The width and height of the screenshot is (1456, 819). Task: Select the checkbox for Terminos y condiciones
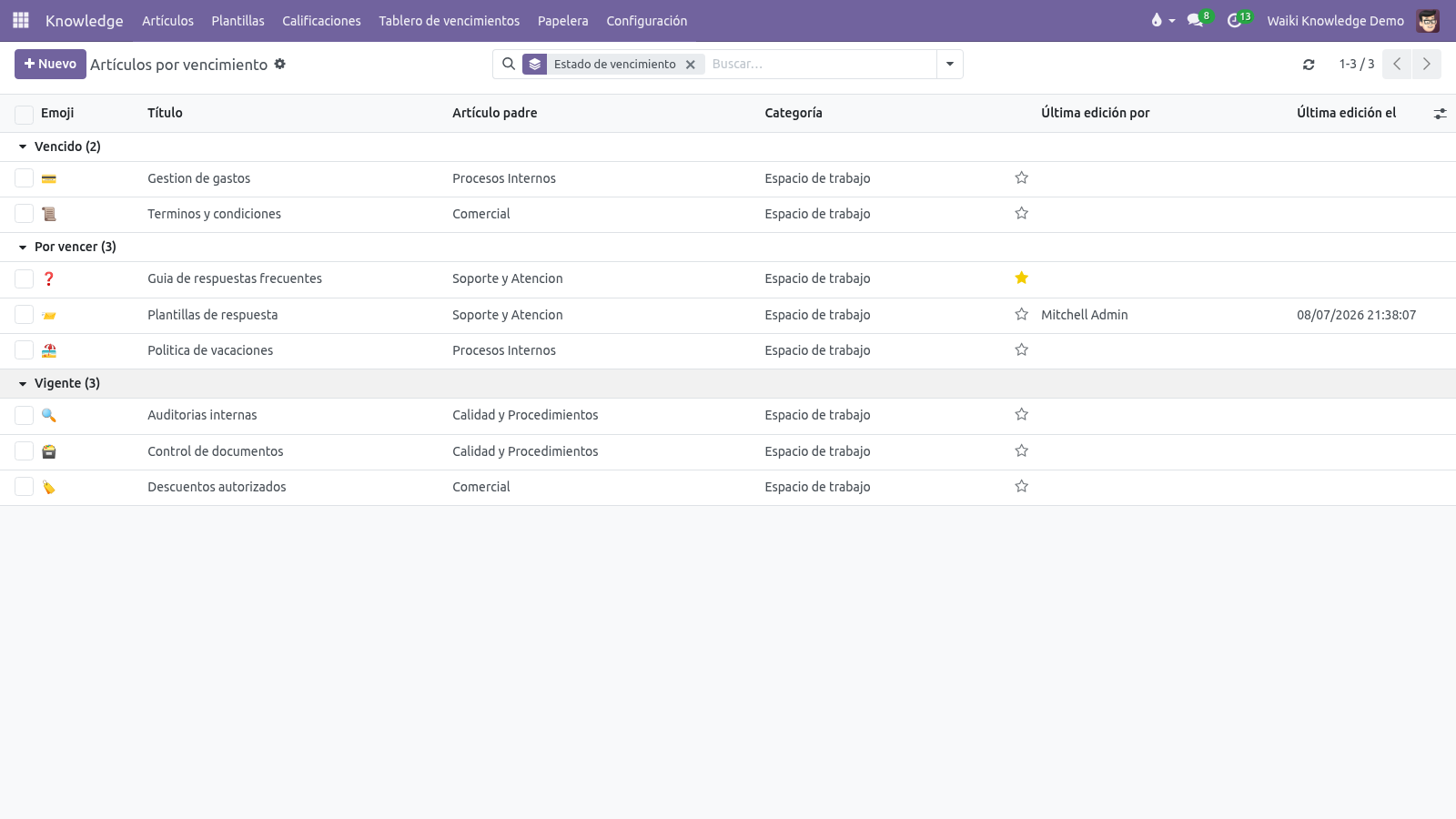pos(25,214)
